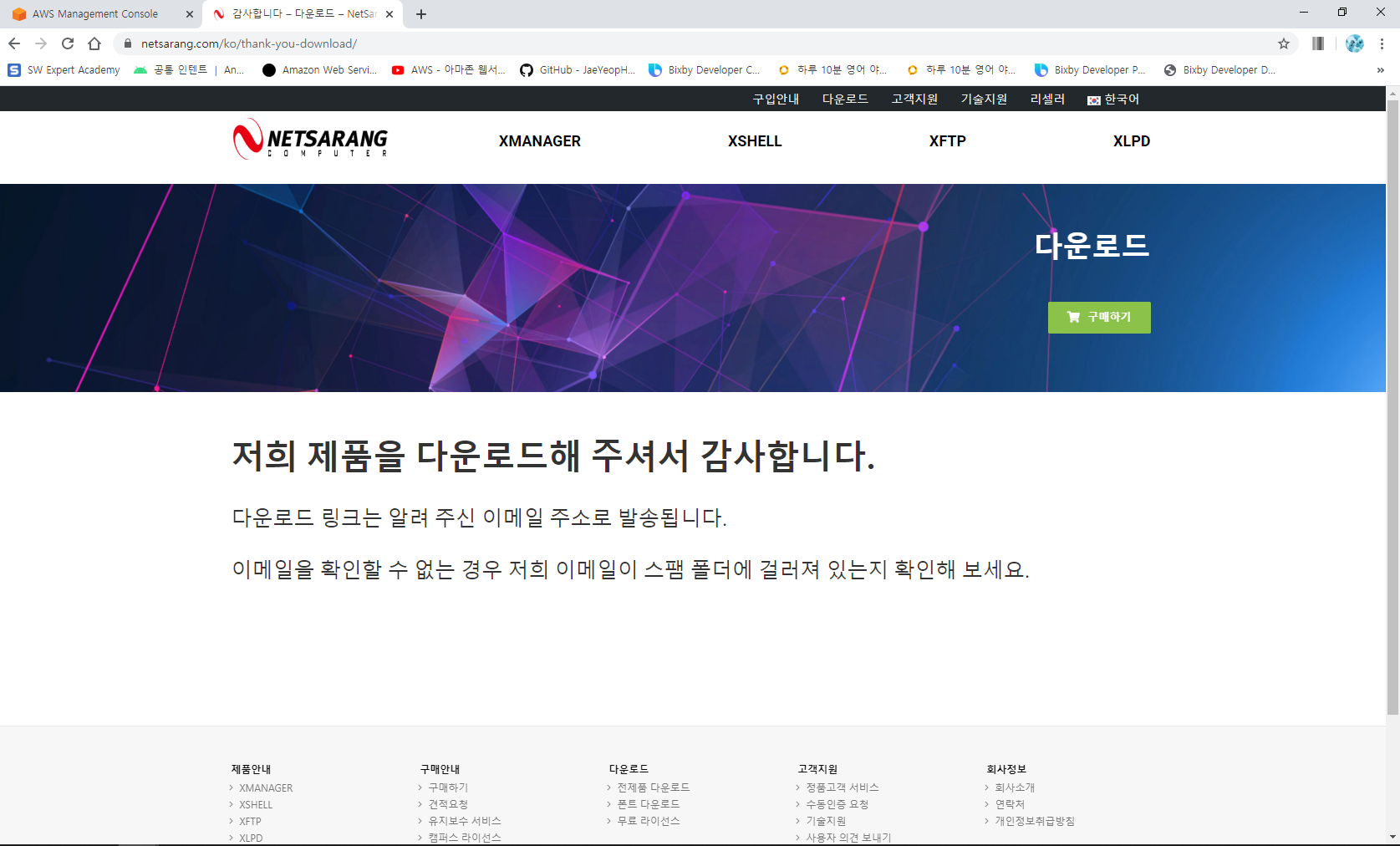The image size is (1400, 846).
Task: Bookmark this page with star icon
Action: [x=1284, y=43]
